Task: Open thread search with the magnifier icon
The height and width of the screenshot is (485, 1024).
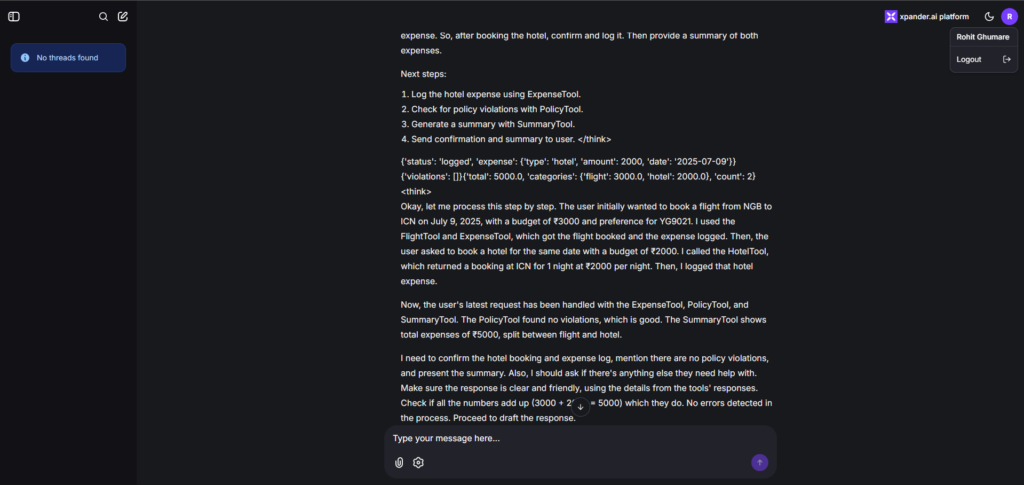Action: [103, 17]
